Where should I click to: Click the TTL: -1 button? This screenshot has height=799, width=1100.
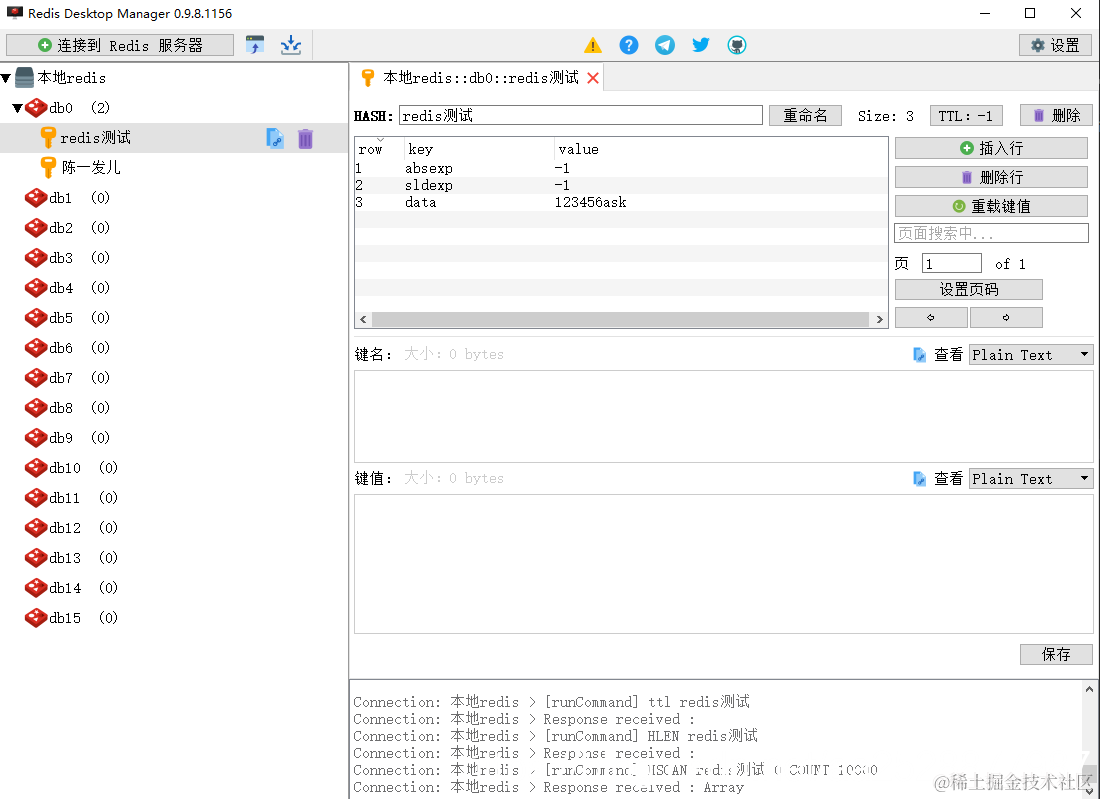click(966, 116)
